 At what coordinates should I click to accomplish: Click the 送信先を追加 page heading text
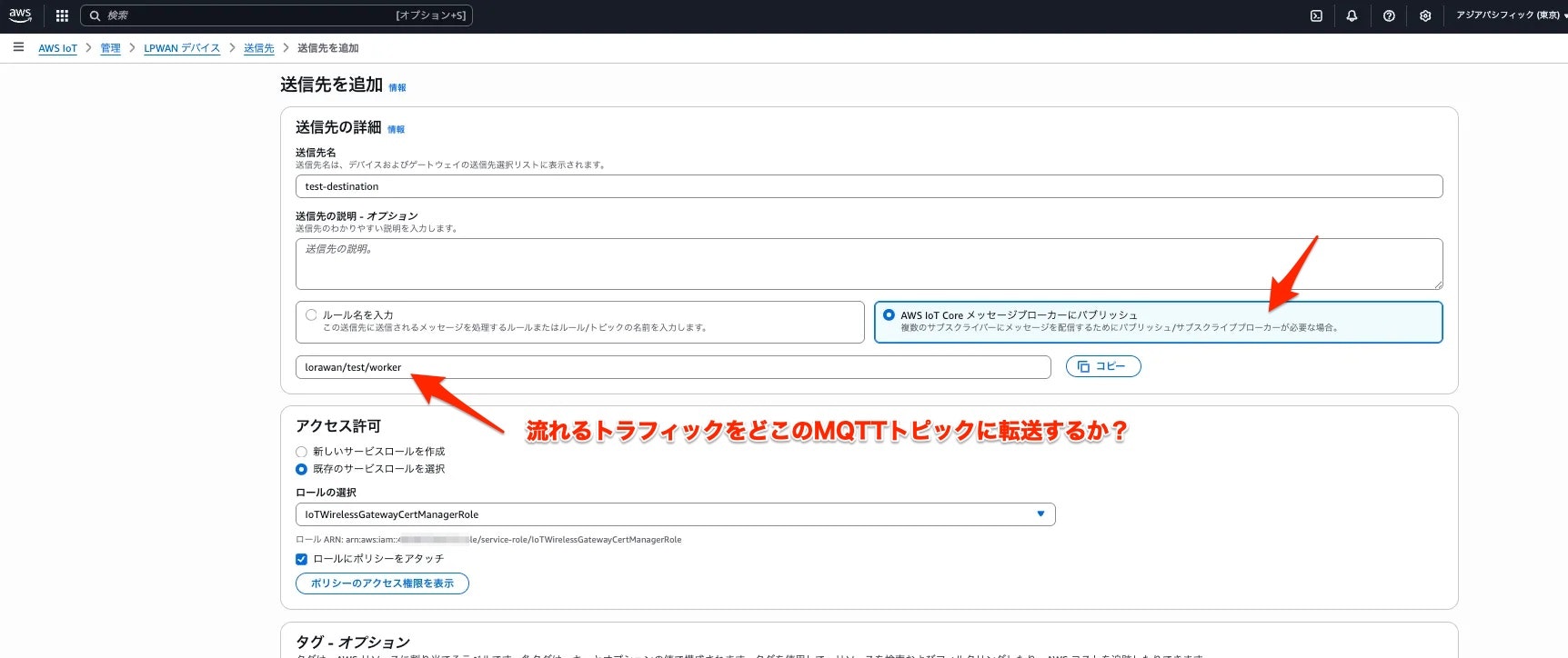(331, 85)
